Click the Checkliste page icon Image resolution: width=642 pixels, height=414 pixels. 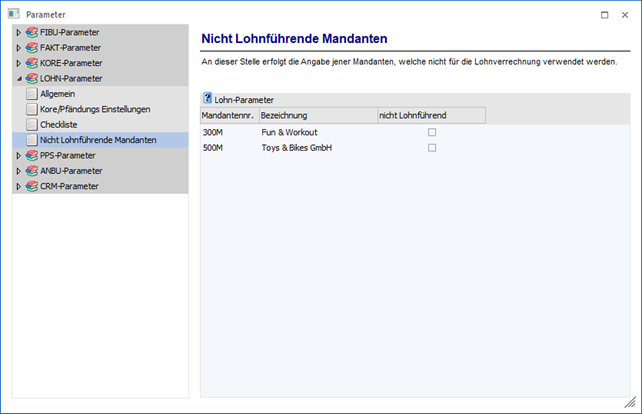point(31,124)
